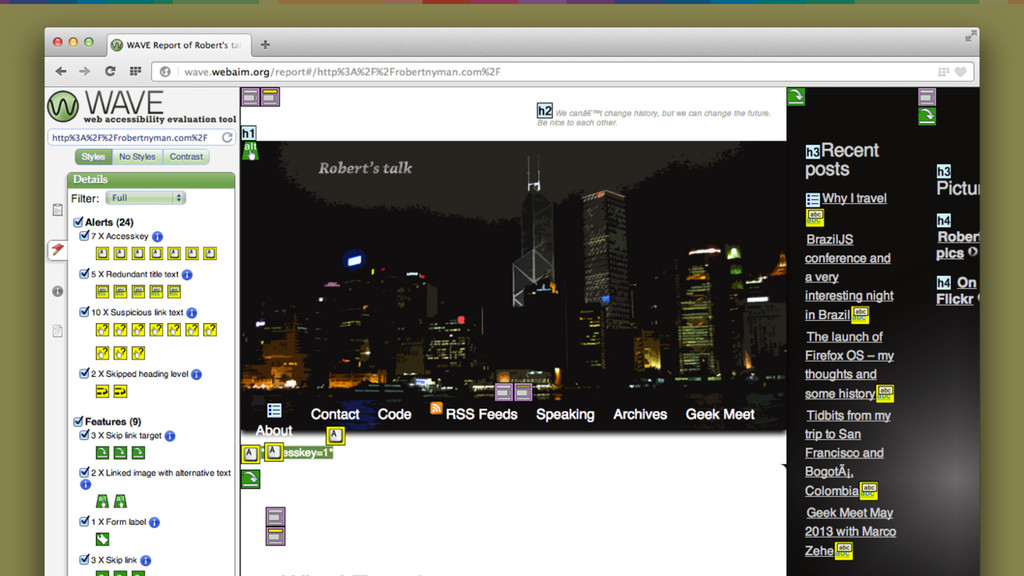Switch to the No Styles tab

(137, 157)
